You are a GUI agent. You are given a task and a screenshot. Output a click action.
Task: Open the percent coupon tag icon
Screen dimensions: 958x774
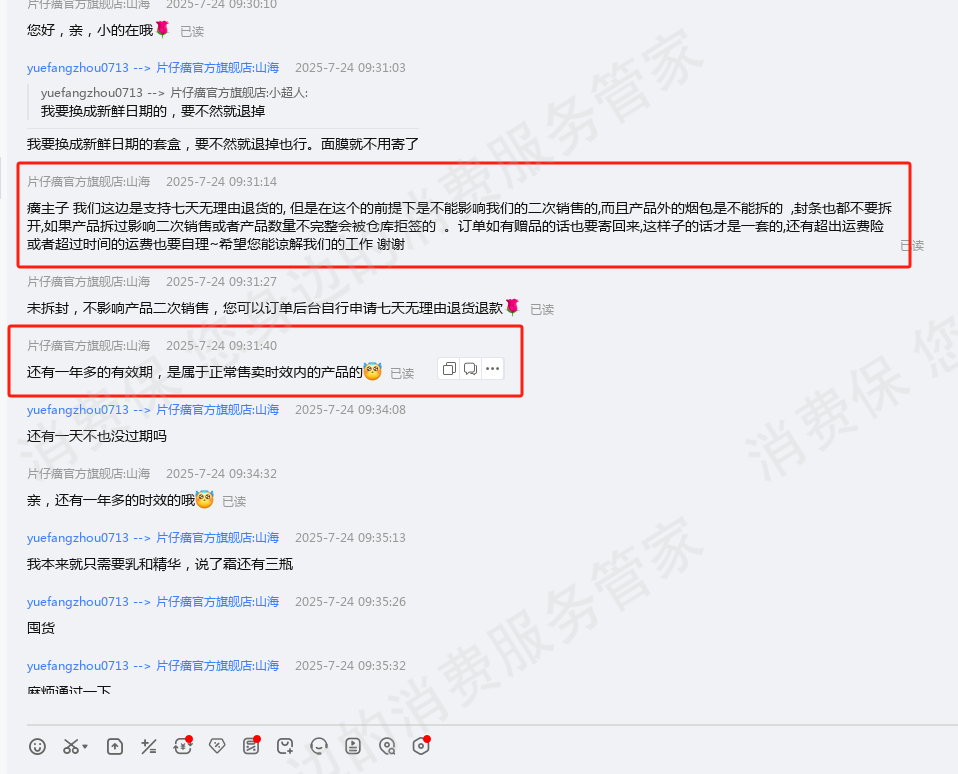[217, 746]
